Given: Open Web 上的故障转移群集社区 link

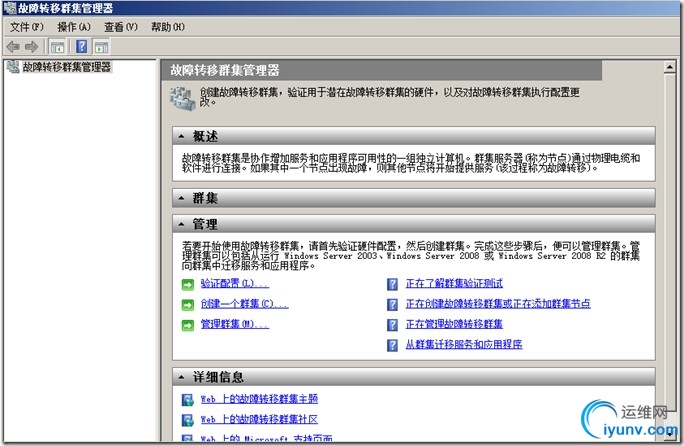Looking at the screenshot, I should [259, 419].
